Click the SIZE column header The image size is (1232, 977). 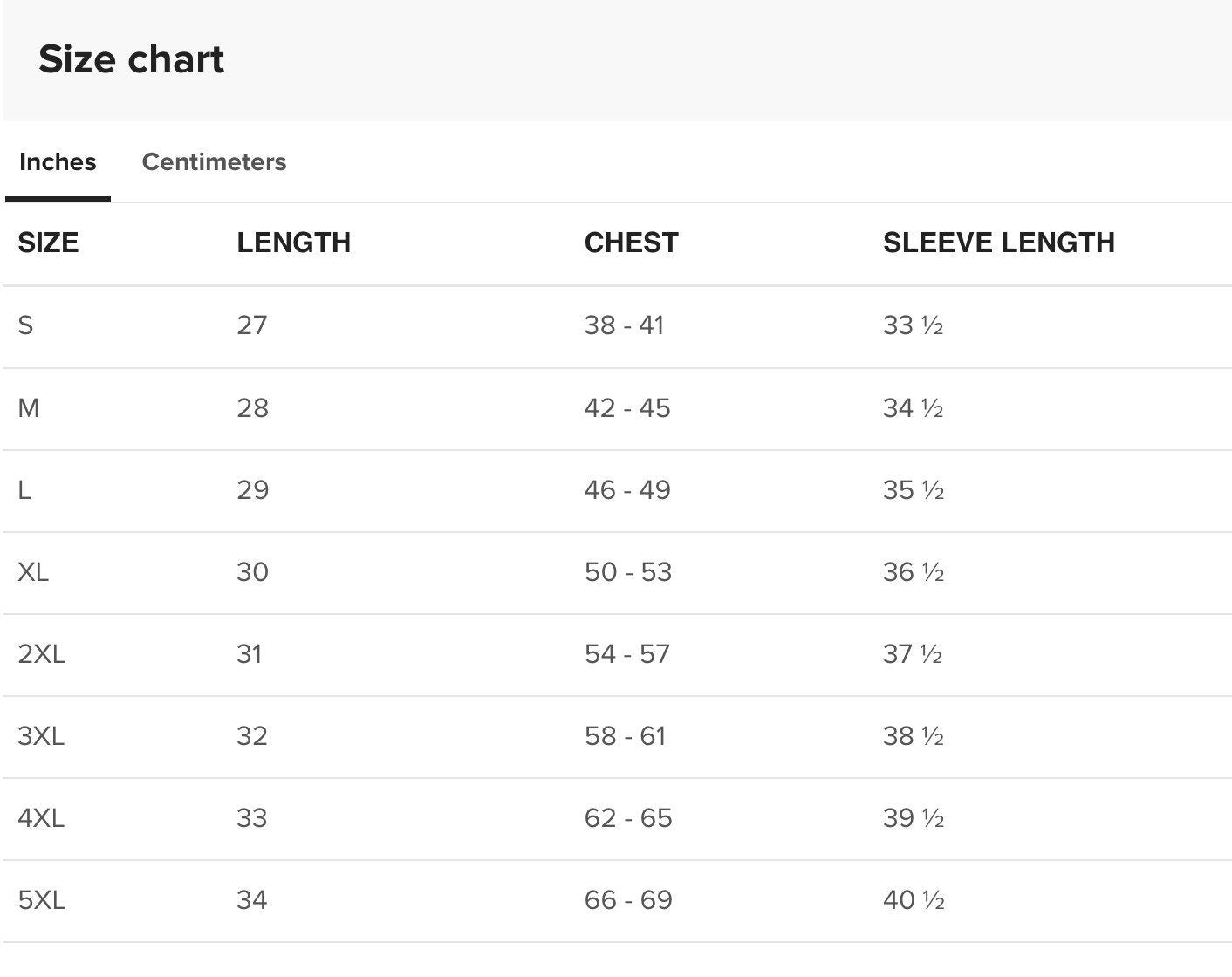(x=48, y=243)
